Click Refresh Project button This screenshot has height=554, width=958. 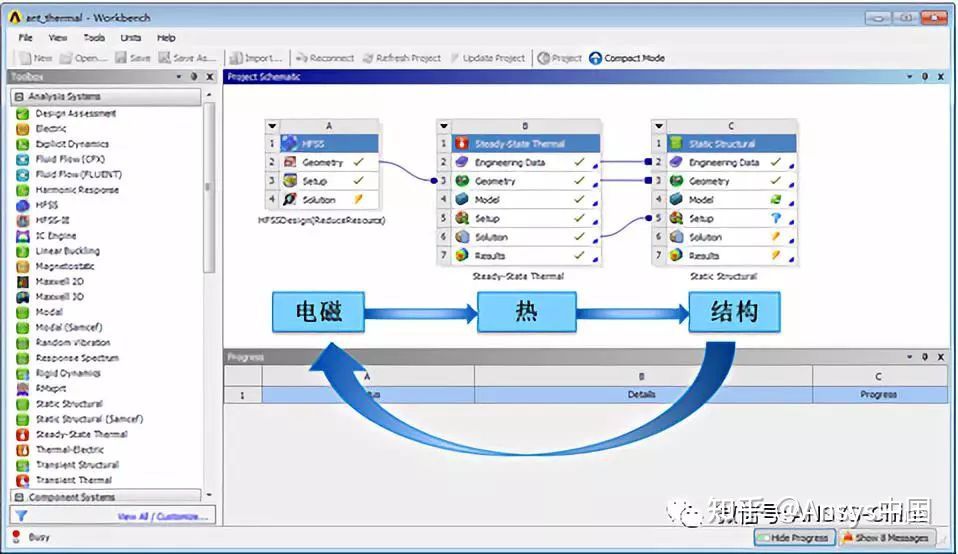[401, 58]
